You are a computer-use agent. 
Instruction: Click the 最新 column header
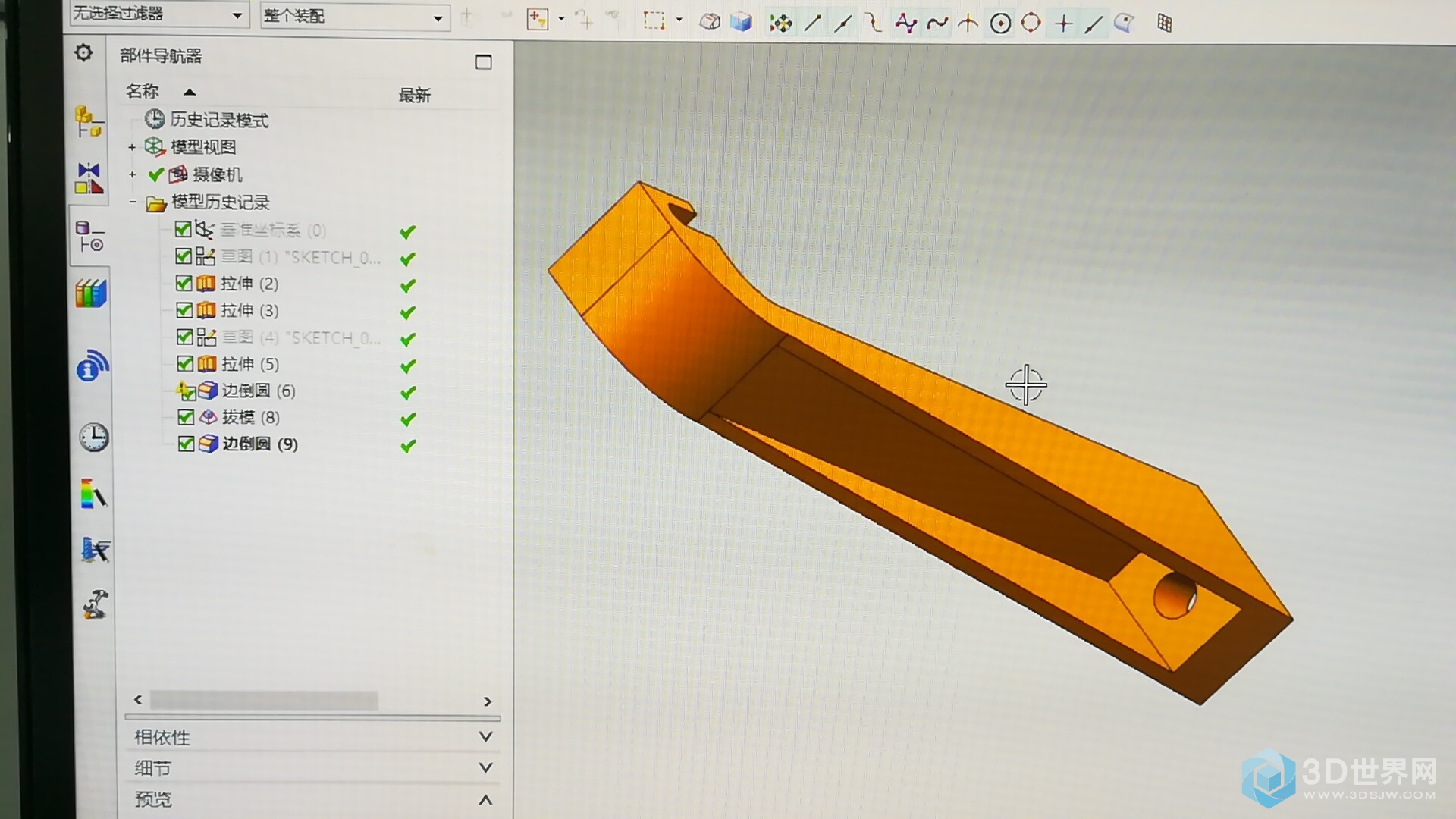tap(415, 96)
